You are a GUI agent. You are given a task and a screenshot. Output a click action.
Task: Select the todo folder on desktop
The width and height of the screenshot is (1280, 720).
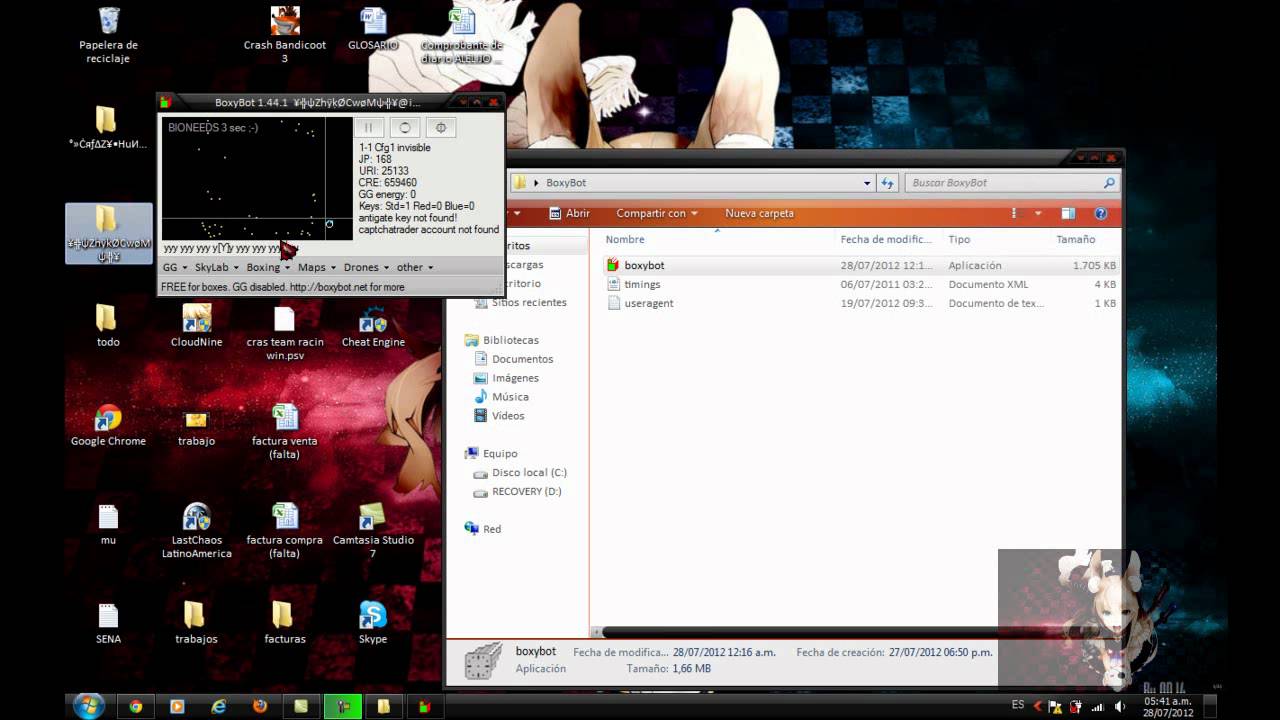[x=108, y=326]
